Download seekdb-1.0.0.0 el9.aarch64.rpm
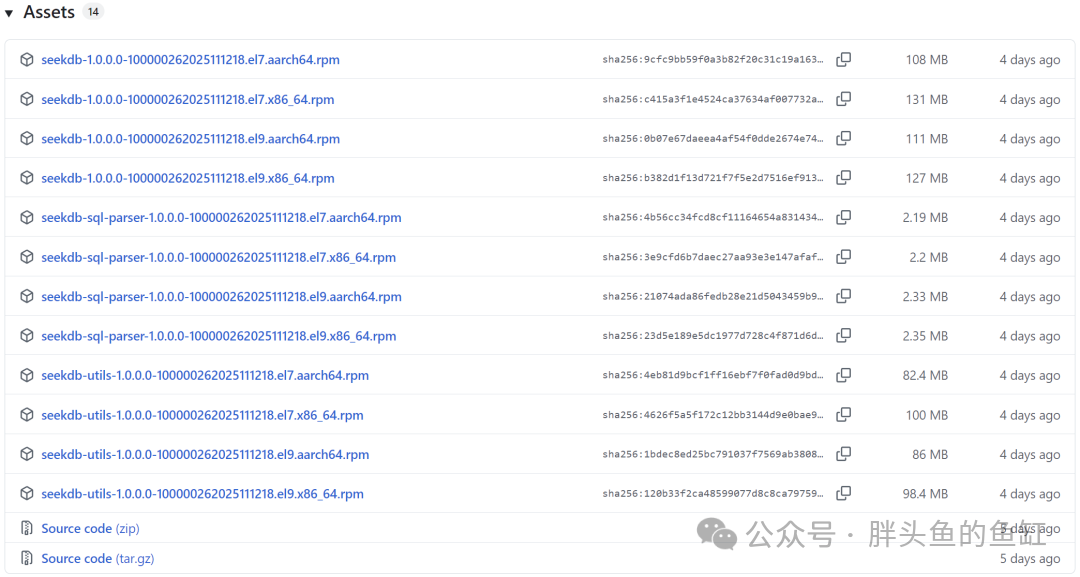This screenshot has height=577, width=1080. tap(190, 138)
